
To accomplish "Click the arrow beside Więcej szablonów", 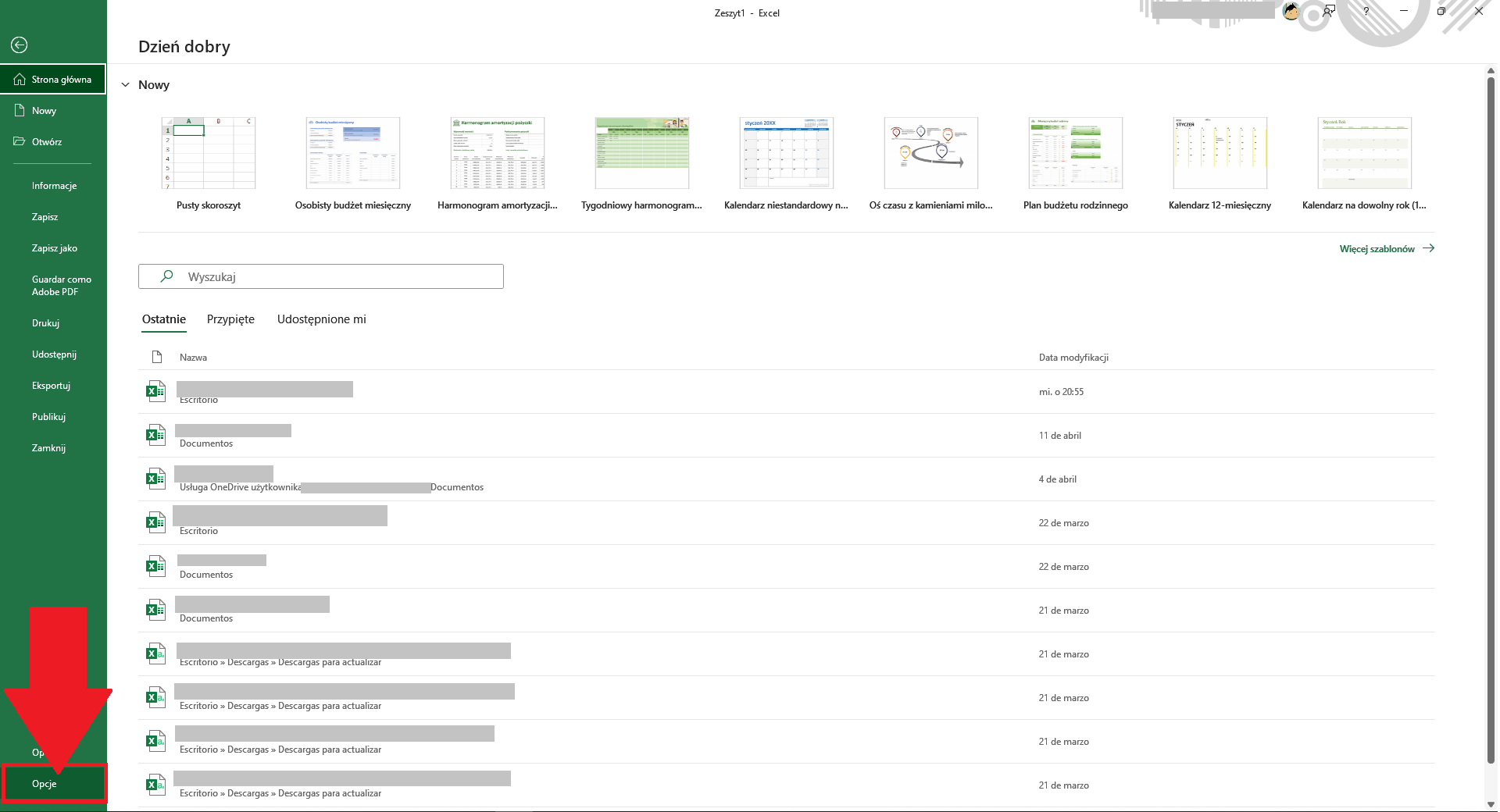I will coord(1428,248).
